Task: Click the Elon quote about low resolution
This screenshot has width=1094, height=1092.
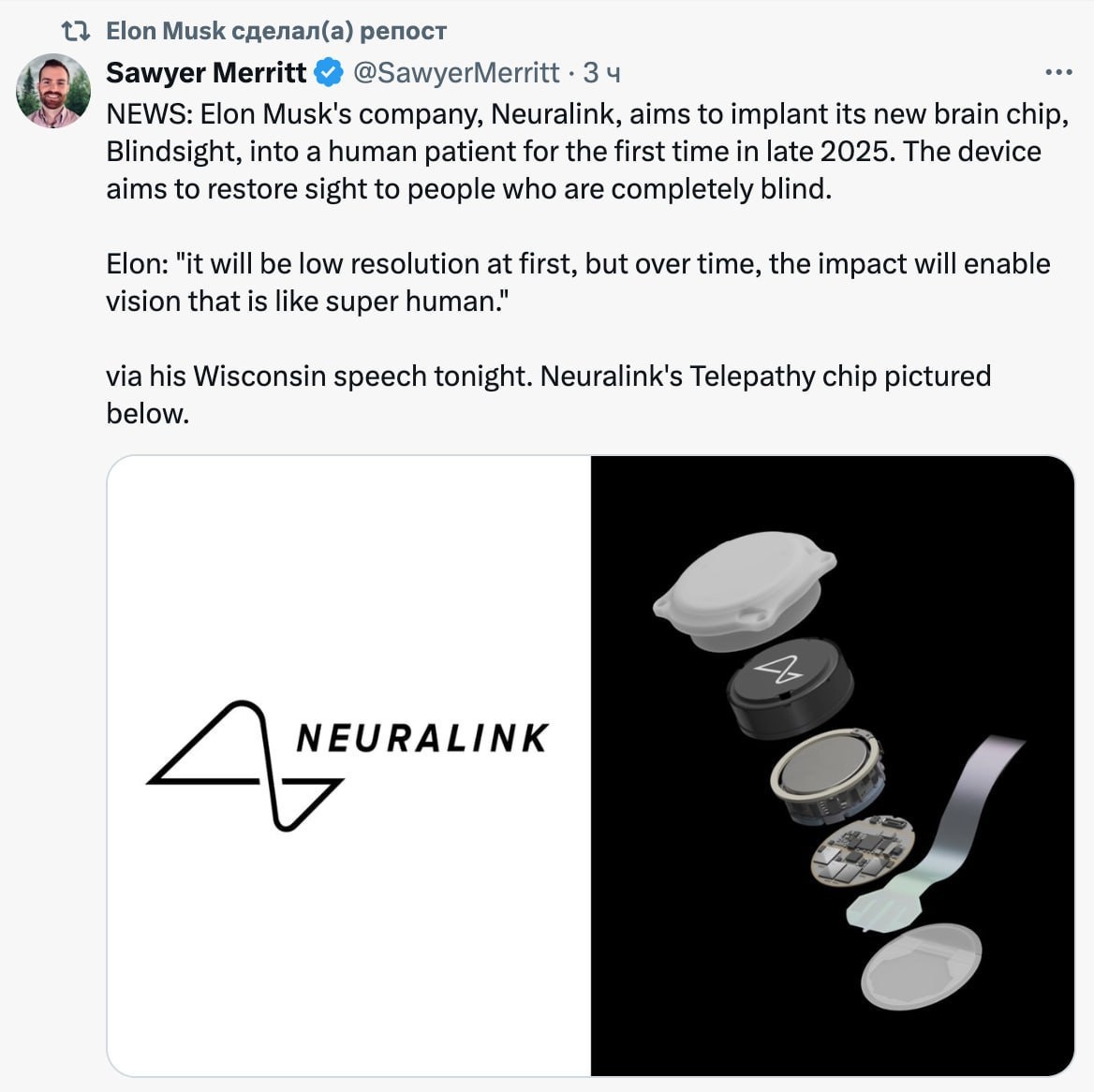Action: (x=578, y=283)
